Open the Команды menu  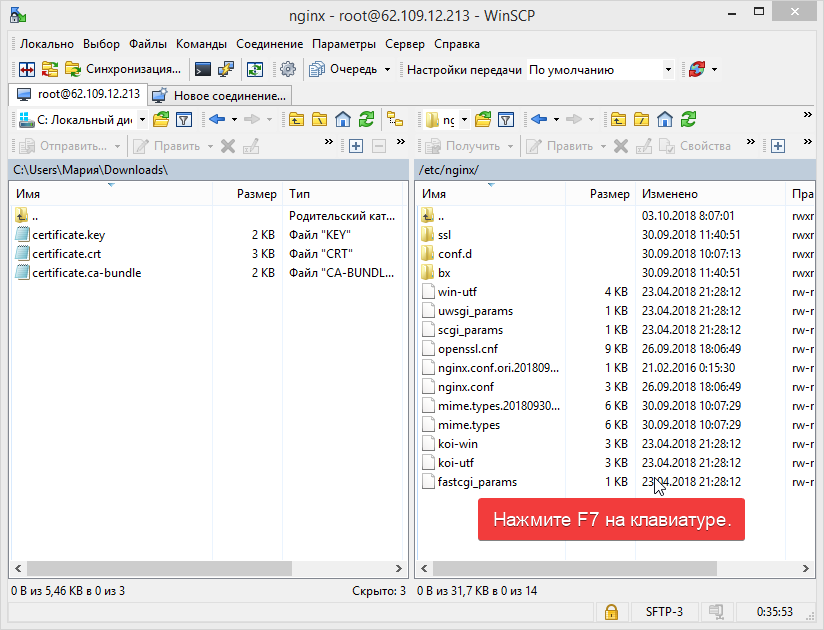201,44
